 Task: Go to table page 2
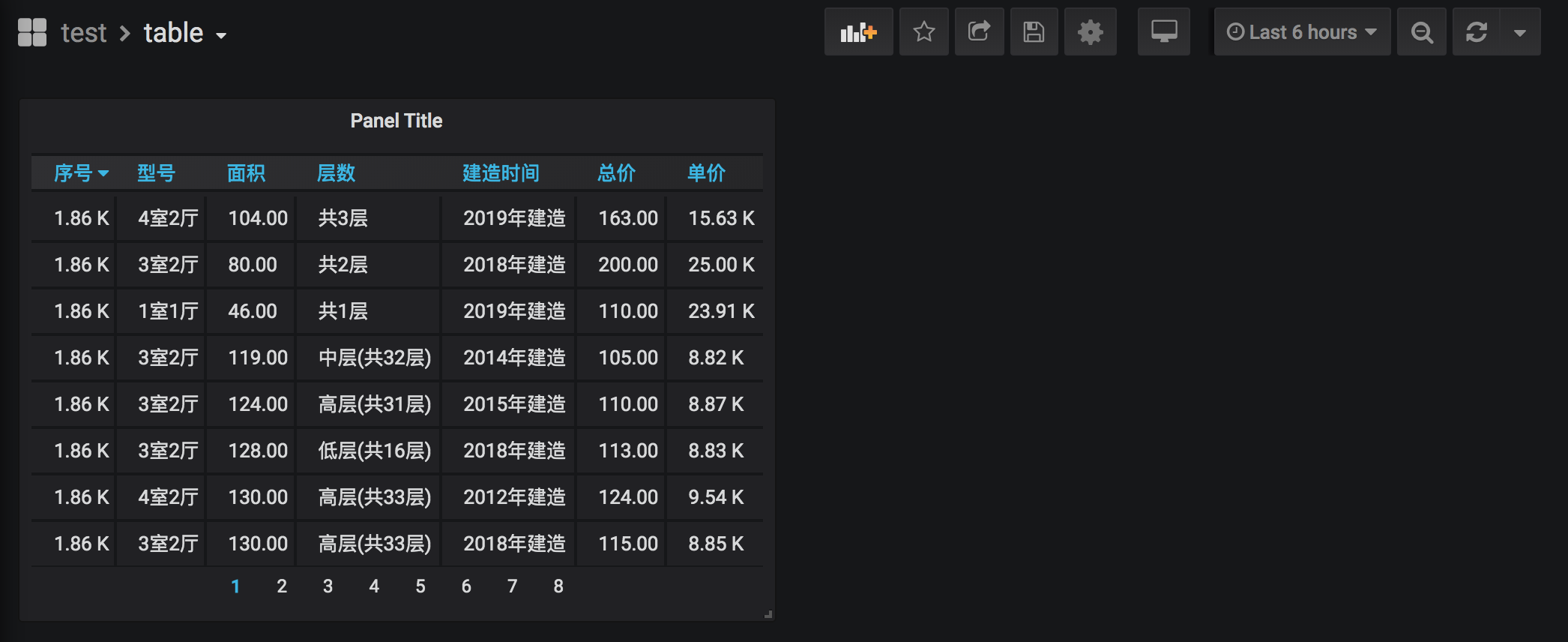click(x=282, y=586)
